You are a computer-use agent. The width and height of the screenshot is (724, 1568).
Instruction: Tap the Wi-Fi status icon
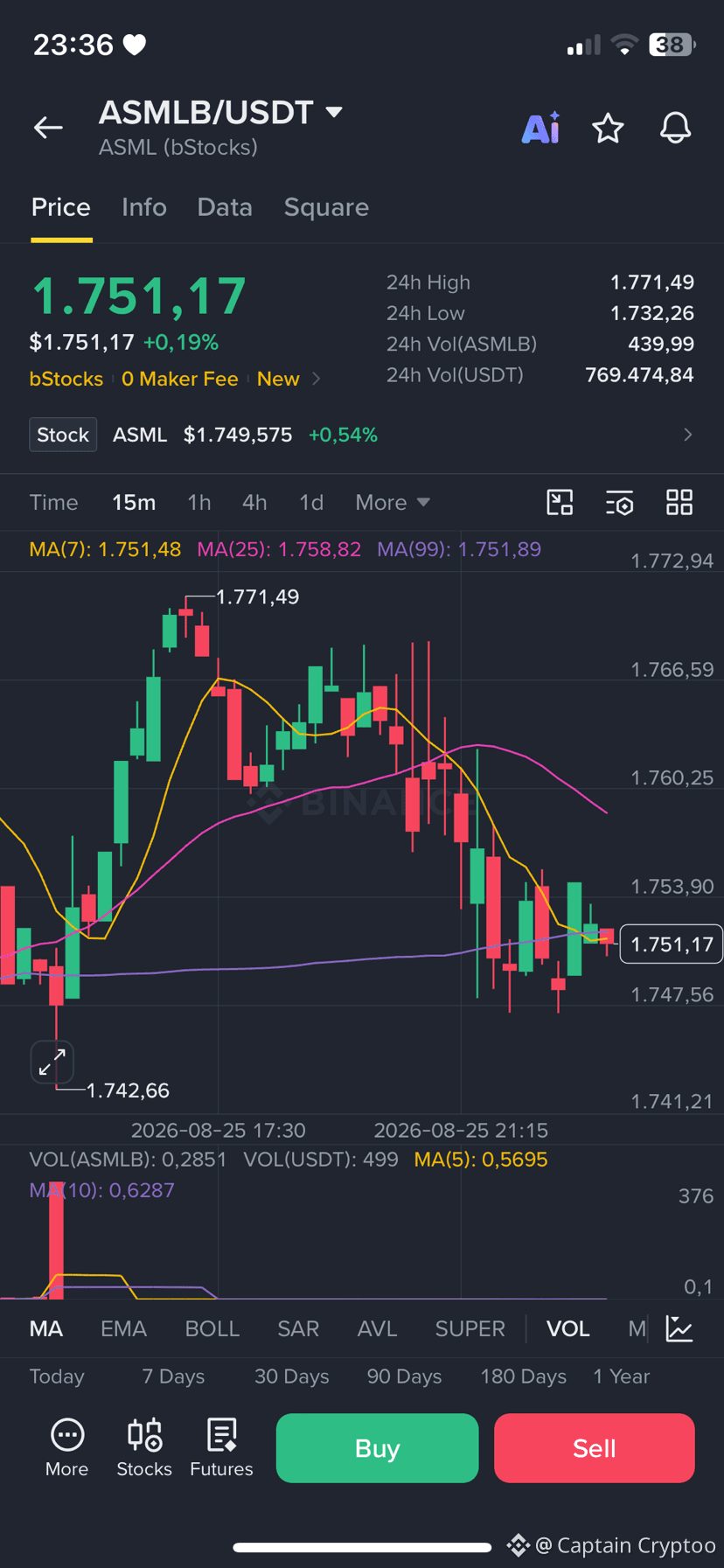click(x=624, y=45)
